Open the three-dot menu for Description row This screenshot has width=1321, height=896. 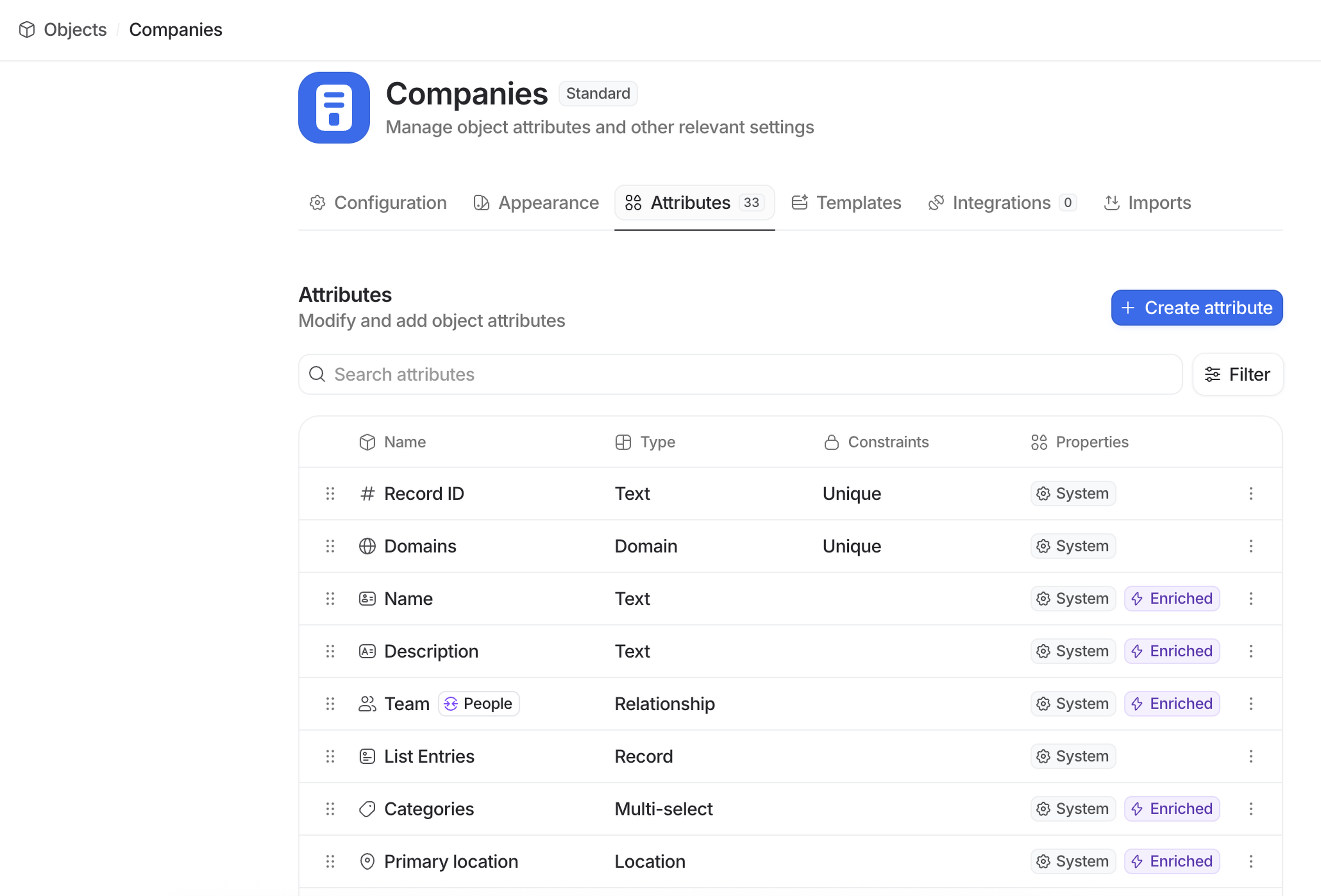point(1250,651)
